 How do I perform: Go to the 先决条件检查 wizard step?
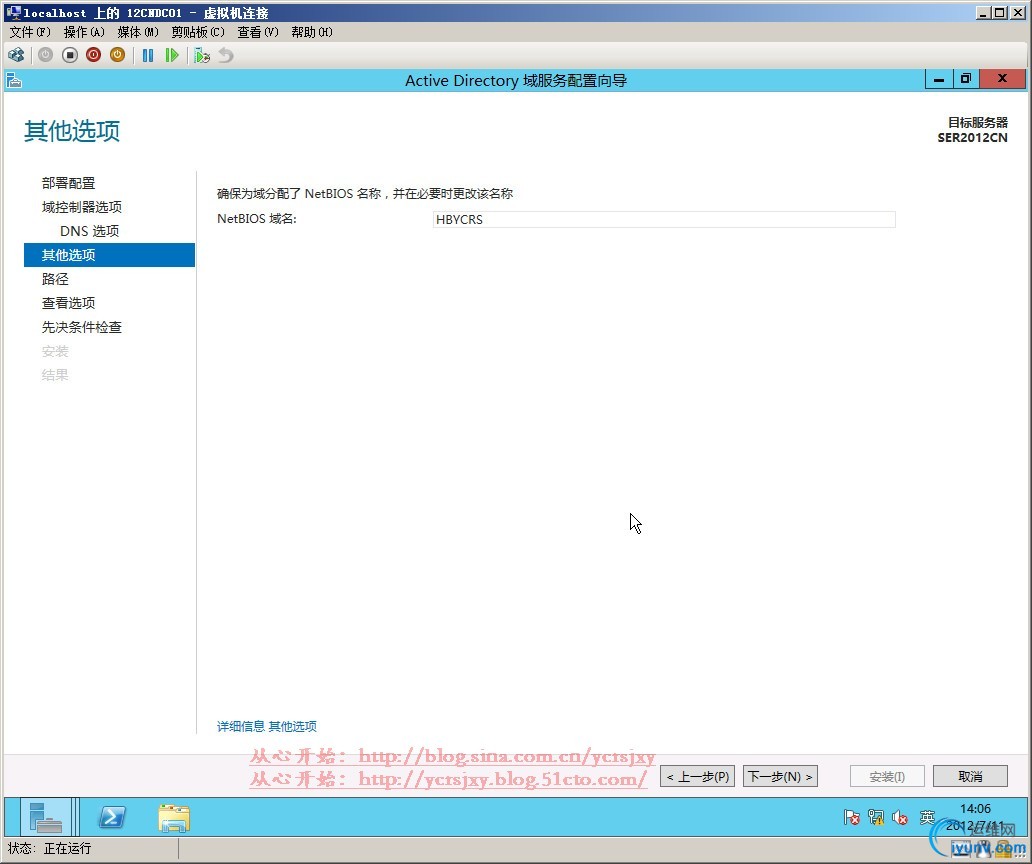pos(82,327)
